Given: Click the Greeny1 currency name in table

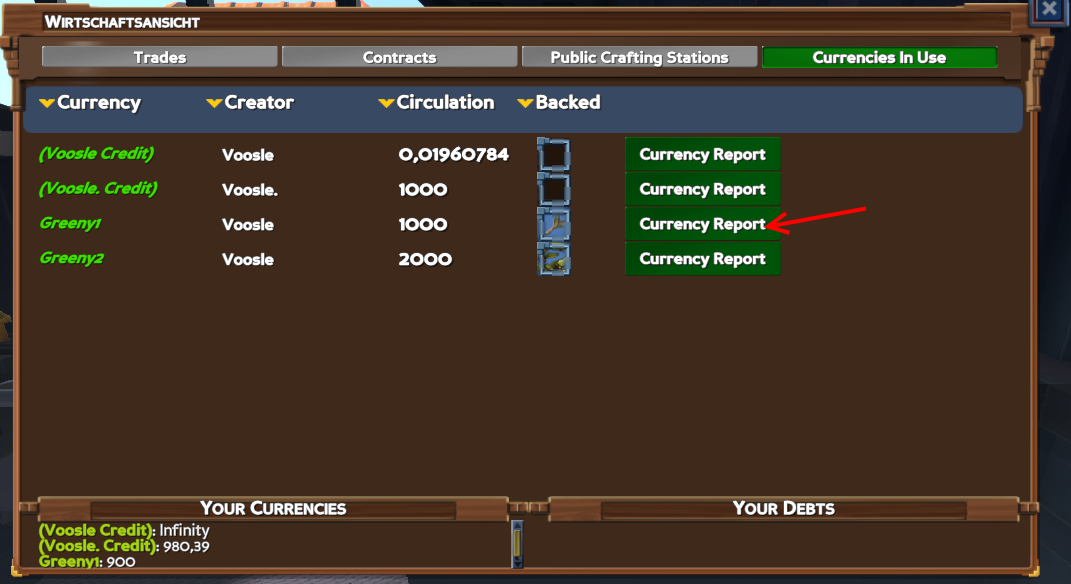Looking at the screenshot, I should coord(70,223).
